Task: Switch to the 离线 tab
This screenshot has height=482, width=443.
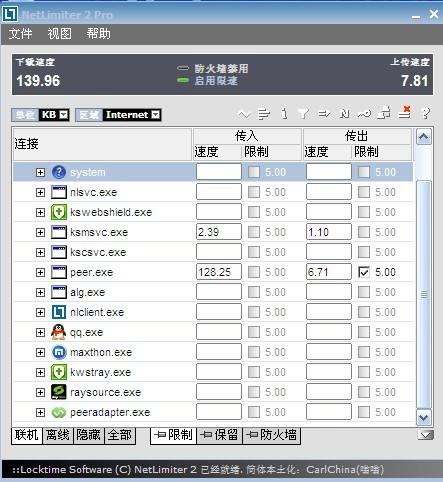Action: click(x=58, y=436)
